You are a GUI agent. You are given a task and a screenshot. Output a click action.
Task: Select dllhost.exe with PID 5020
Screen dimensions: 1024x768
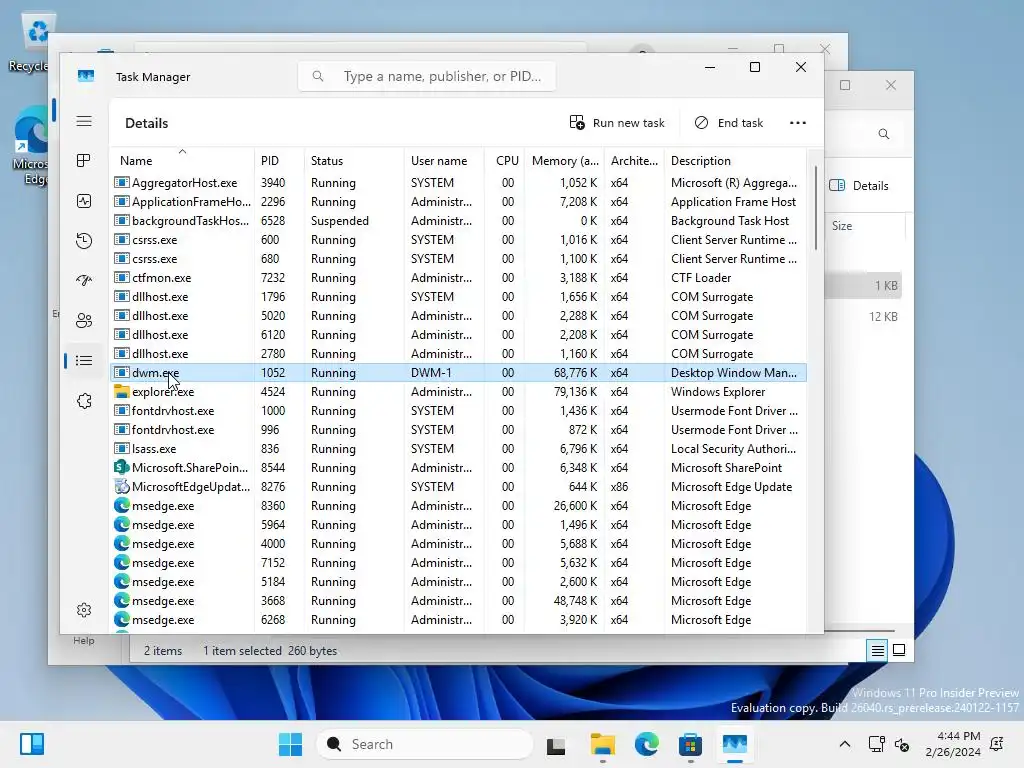pos(458,315)
